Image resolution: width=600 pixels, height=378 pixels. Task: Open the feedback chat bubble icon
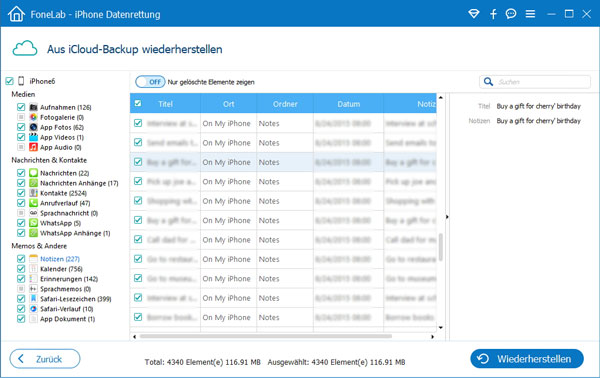click(511, 14)
